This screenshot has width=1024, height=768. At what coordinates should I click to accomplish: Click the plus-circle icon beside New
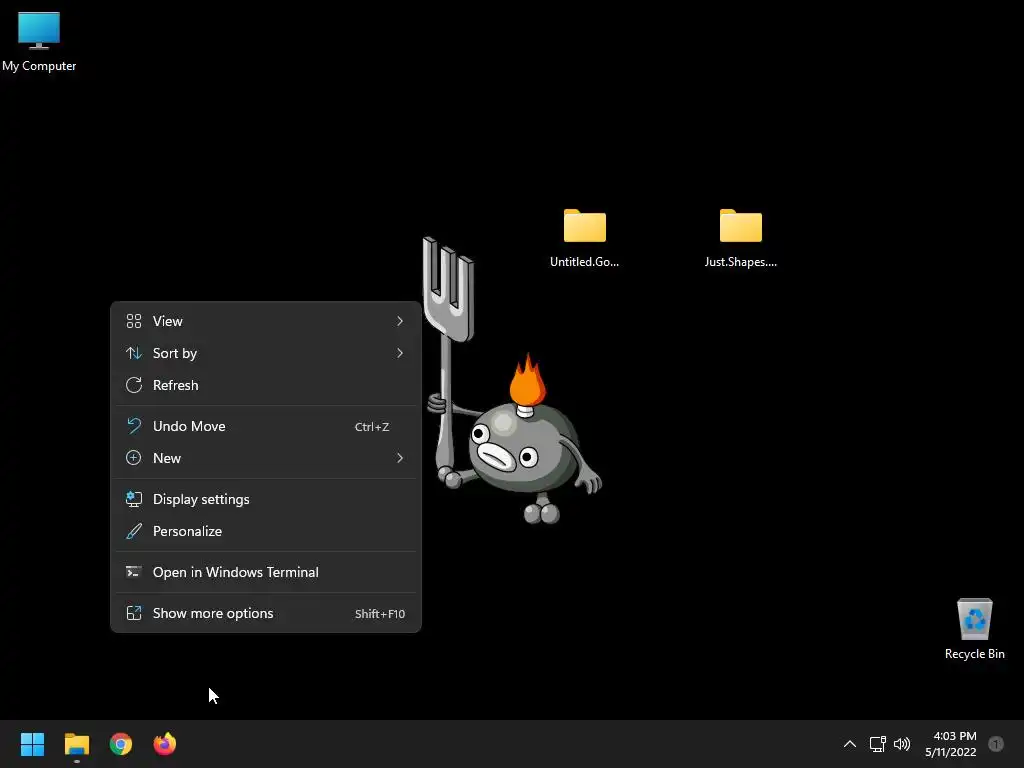click(133, 458)
